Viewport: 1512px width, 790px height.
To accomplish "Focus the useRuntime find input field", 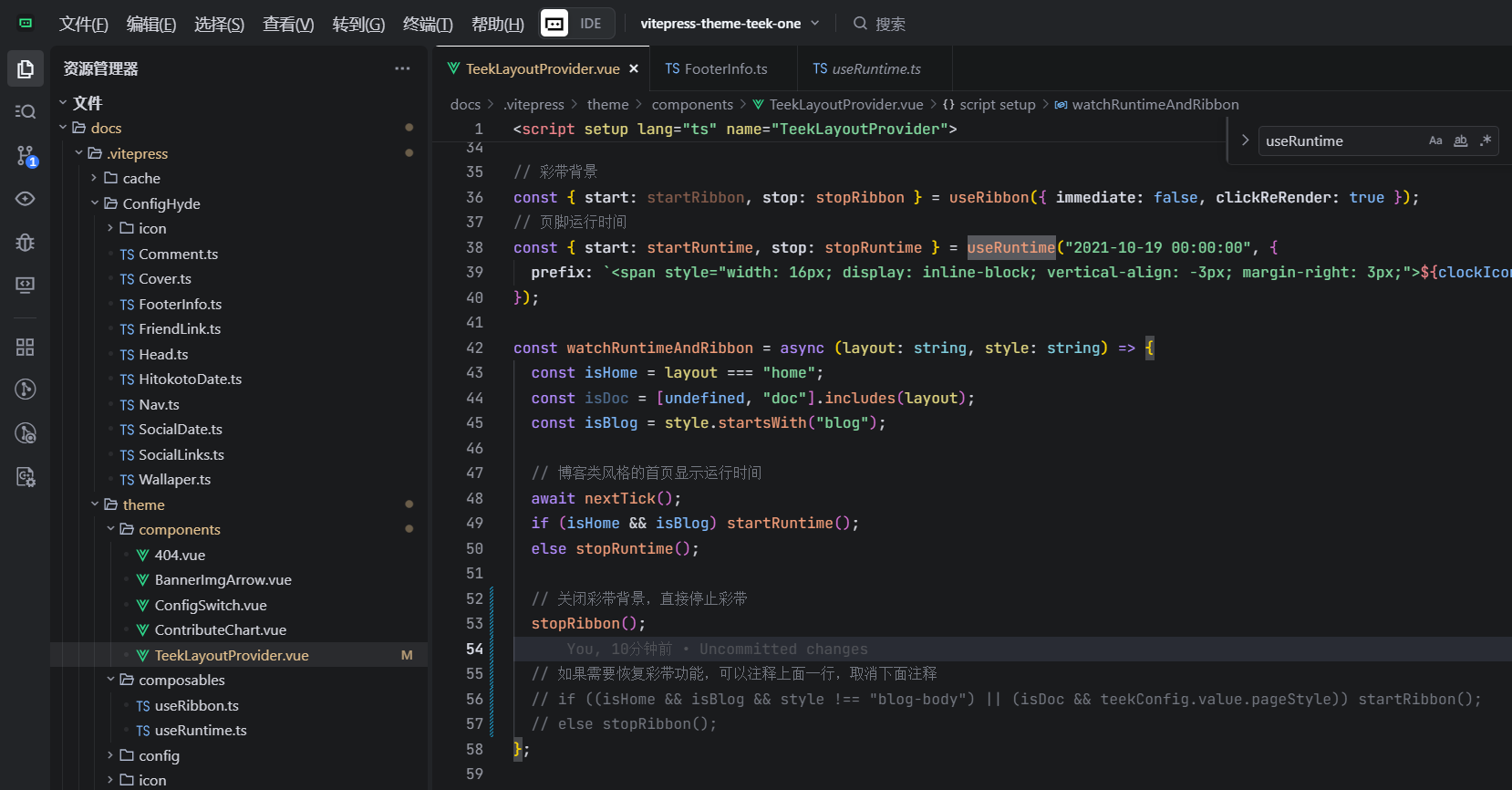I will coord(1341,140).
